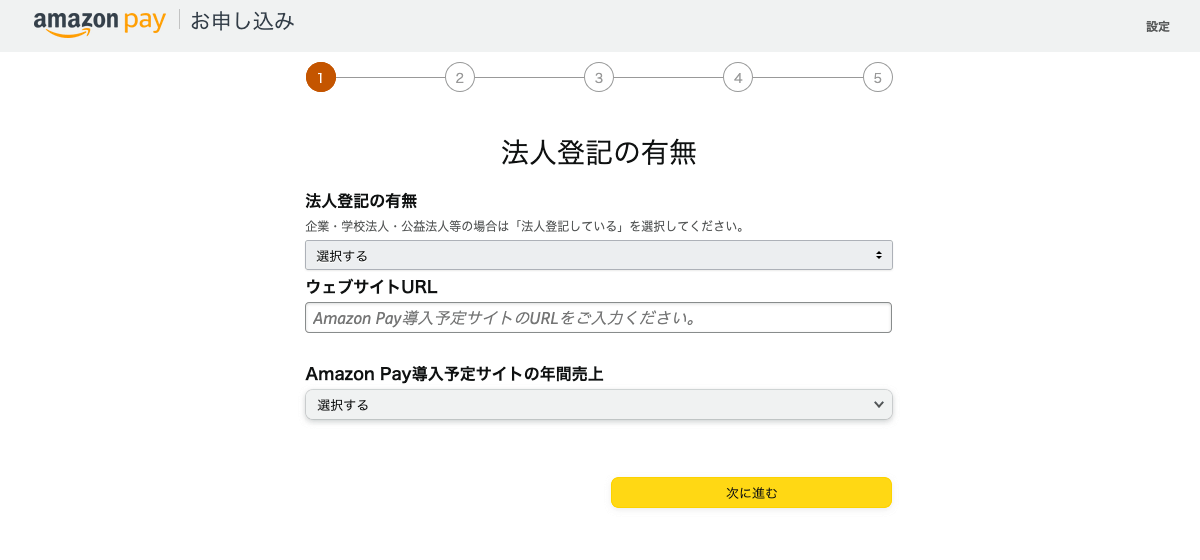1200x560 pixels.
Task: Click the large 法人登記の有無 page heading
Action: pos(598,153)
